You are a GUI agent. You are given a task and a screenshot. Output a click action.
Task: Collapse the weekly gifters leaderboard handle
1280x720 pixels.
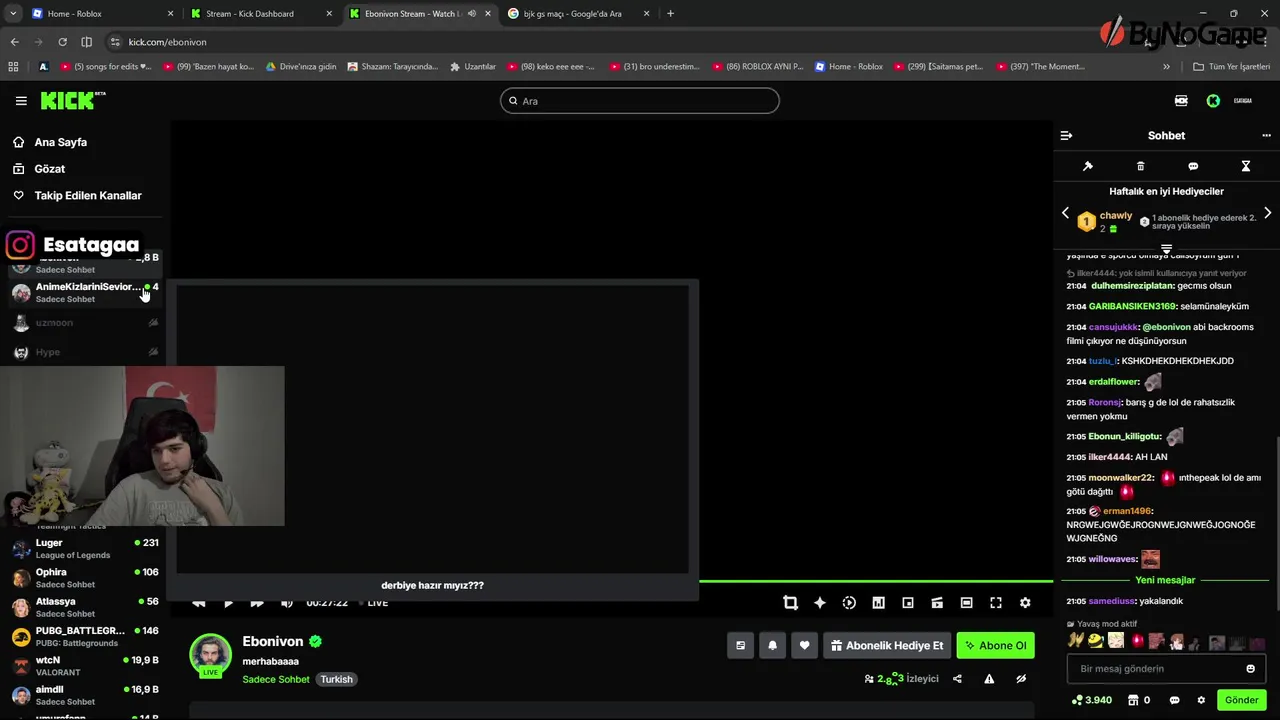(x=1166, y=248)
